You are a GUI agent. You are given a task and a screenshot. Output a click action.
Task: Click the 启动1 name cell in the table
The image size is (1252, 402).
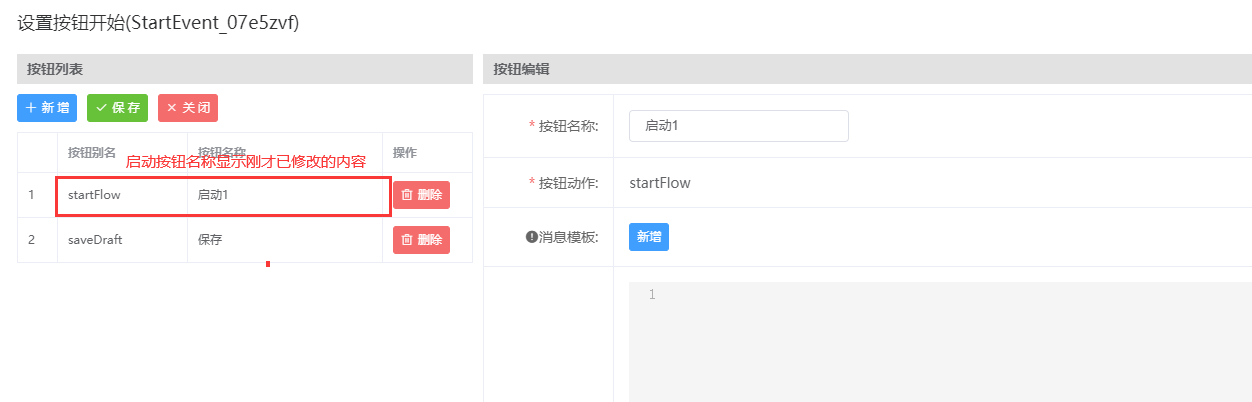pyautogui.click(x=213, y=195)
